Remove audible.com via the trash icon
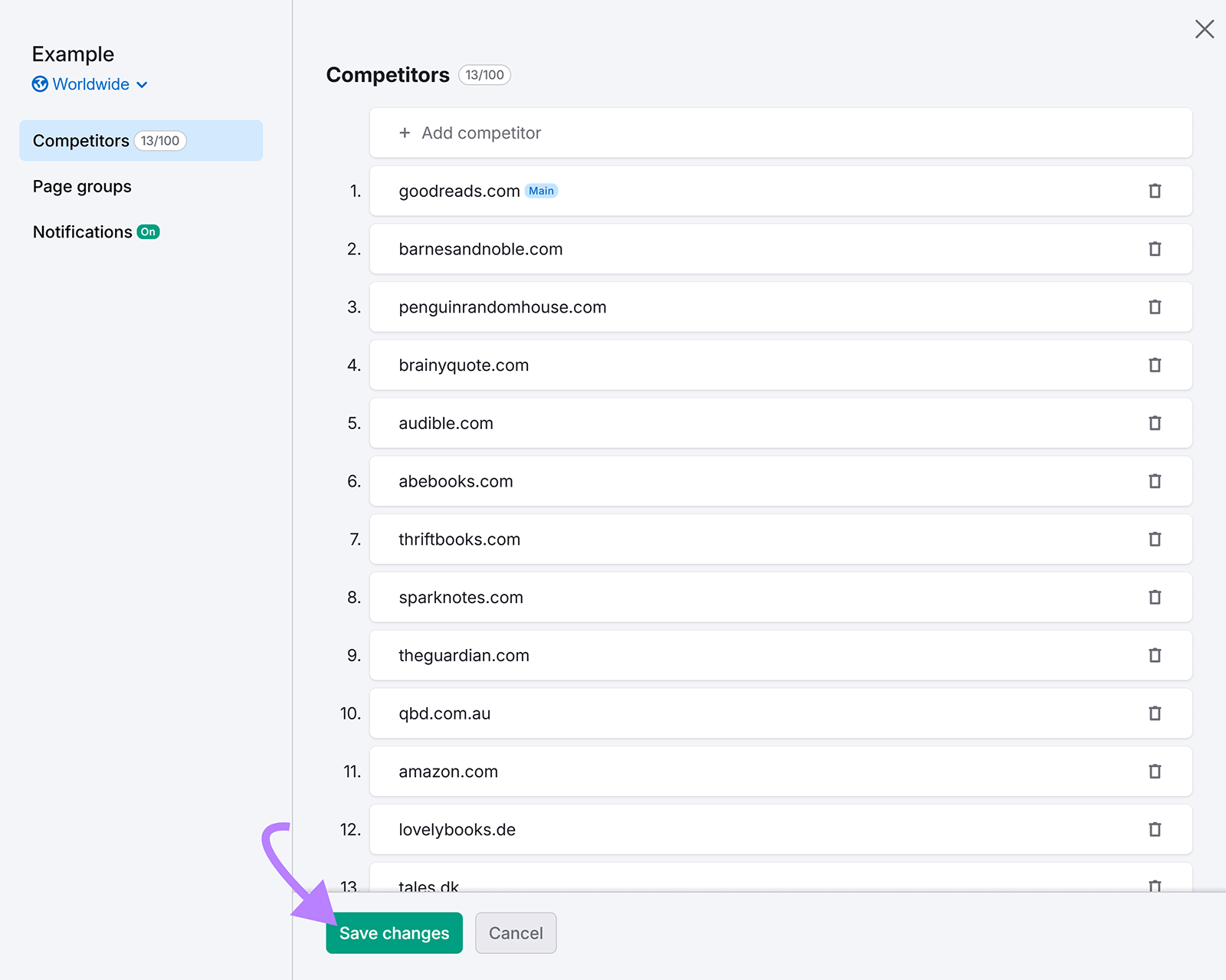1226x980 pixels. point(1155,423)
